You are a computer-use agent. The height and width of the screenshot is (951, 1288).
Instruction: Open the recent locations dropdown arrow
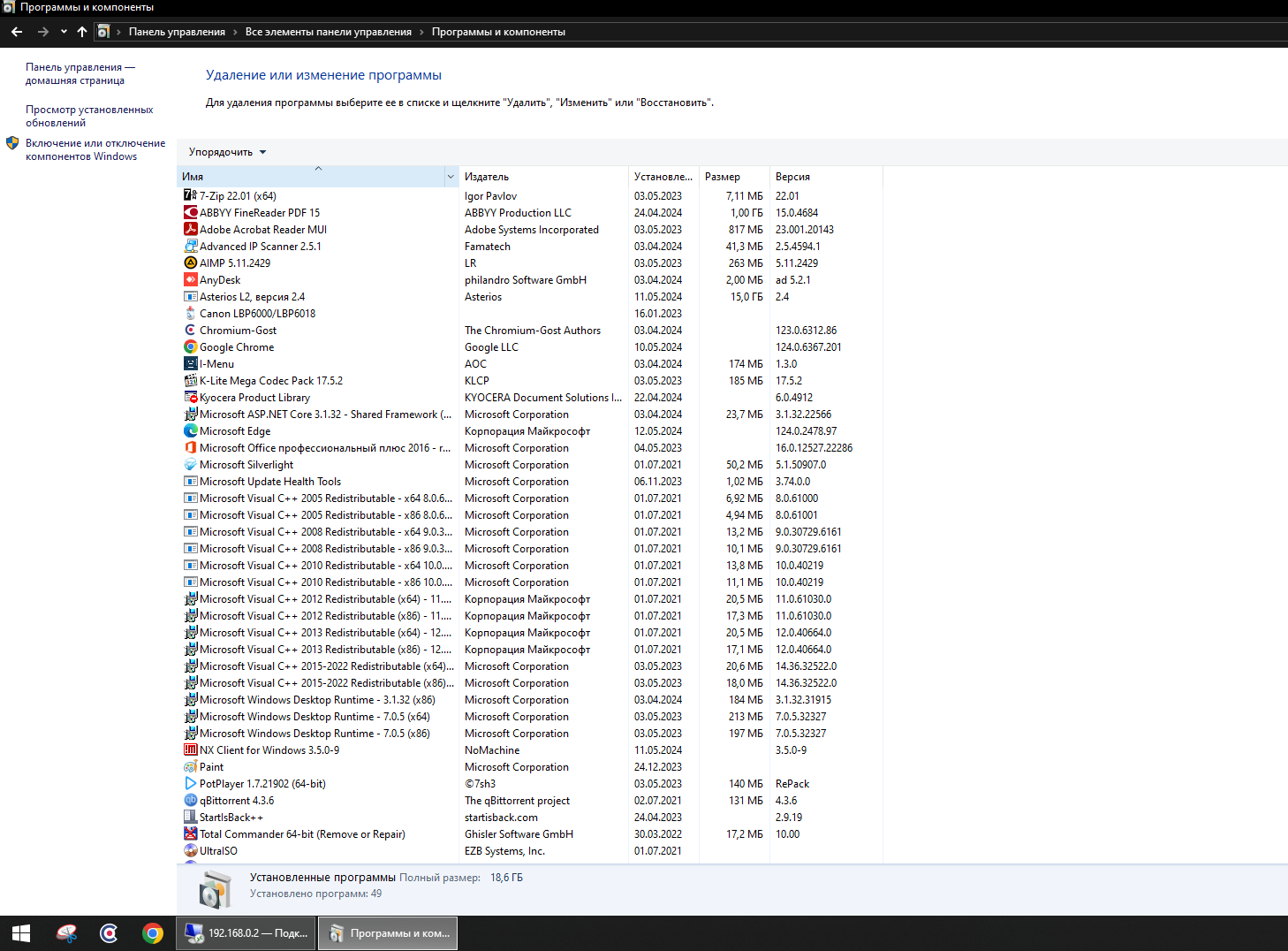tap(64, 32)
